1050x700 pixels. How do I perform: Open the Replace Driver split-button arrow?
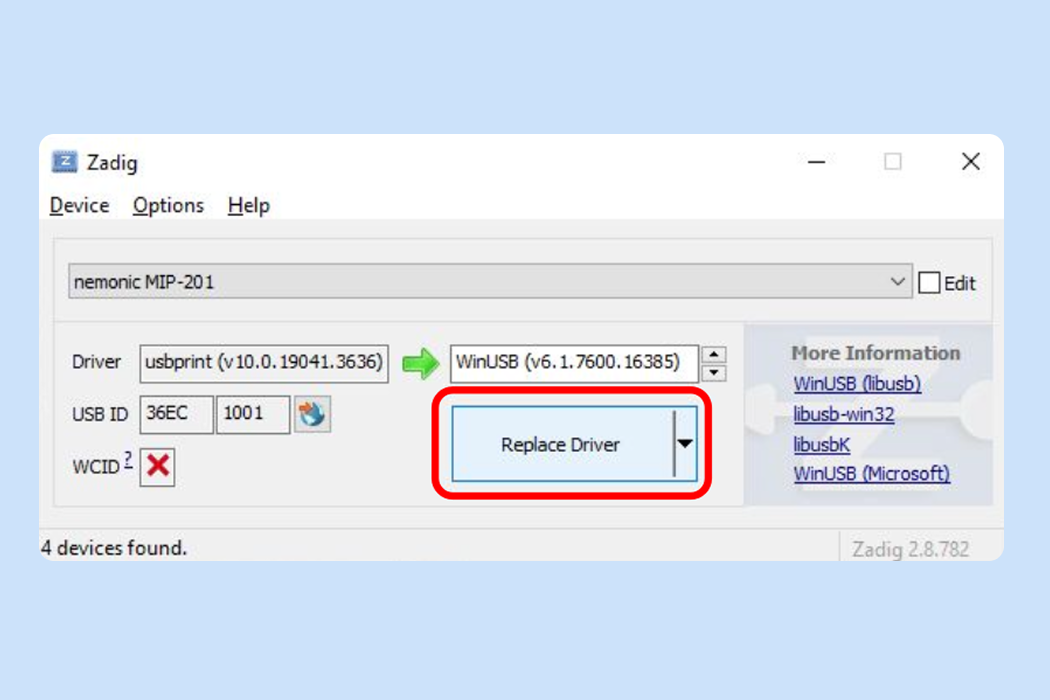click(x=685, y=444)
